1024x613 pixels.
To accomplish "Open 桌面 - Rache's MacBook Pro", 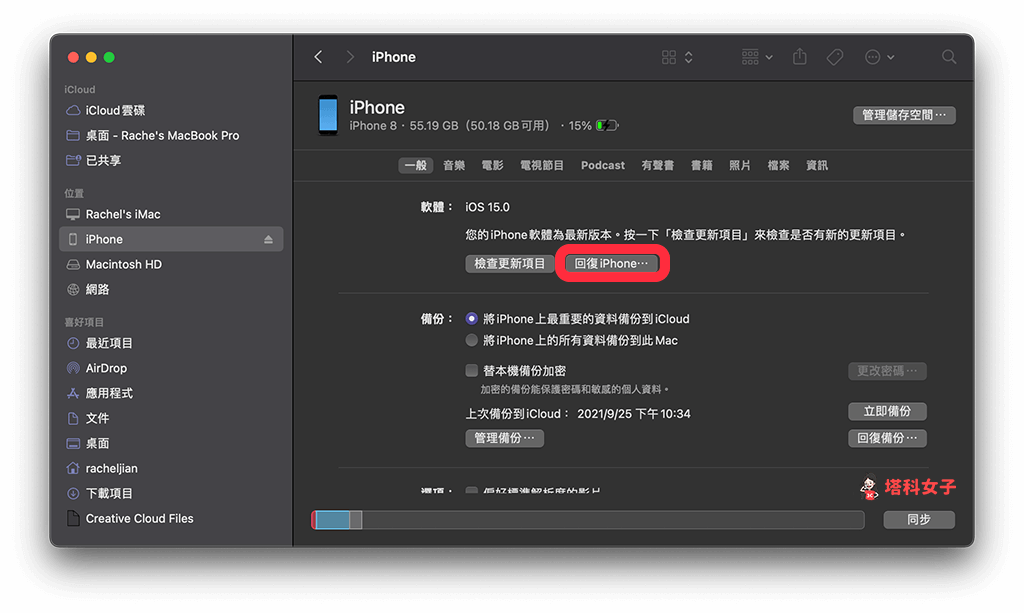I will click(153, 136).
